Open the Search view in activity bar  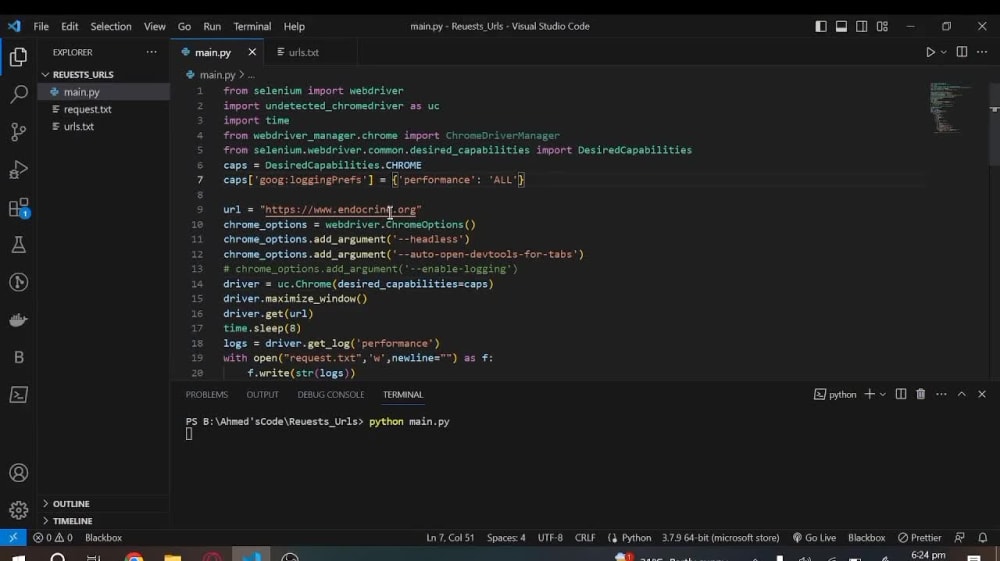click(x=18, y=94)
